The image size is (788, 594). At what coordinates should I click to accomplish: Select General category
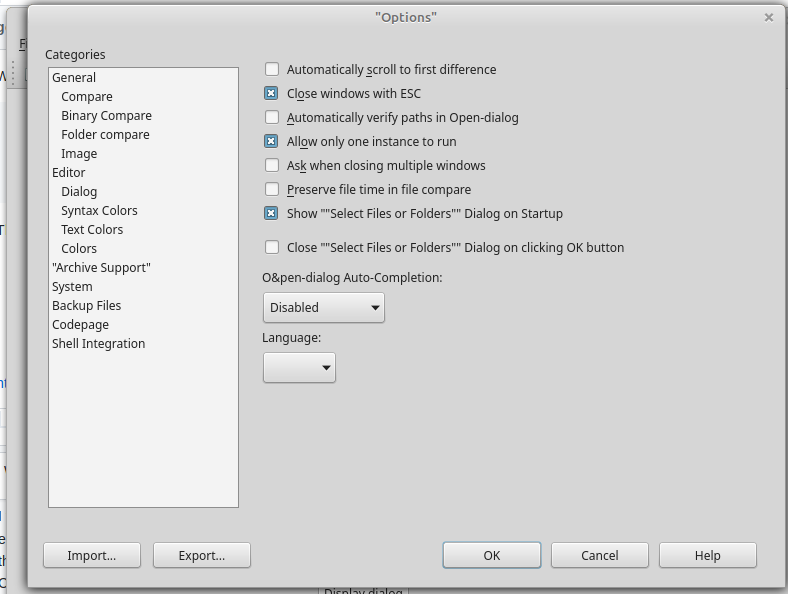(74, 77)
